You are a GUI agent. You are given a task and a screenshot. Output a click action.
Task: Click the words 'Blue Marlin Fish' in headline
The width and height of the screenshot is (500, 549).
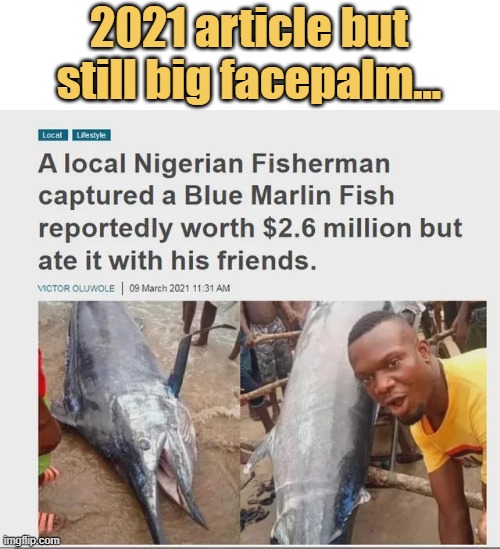[289, 195]
